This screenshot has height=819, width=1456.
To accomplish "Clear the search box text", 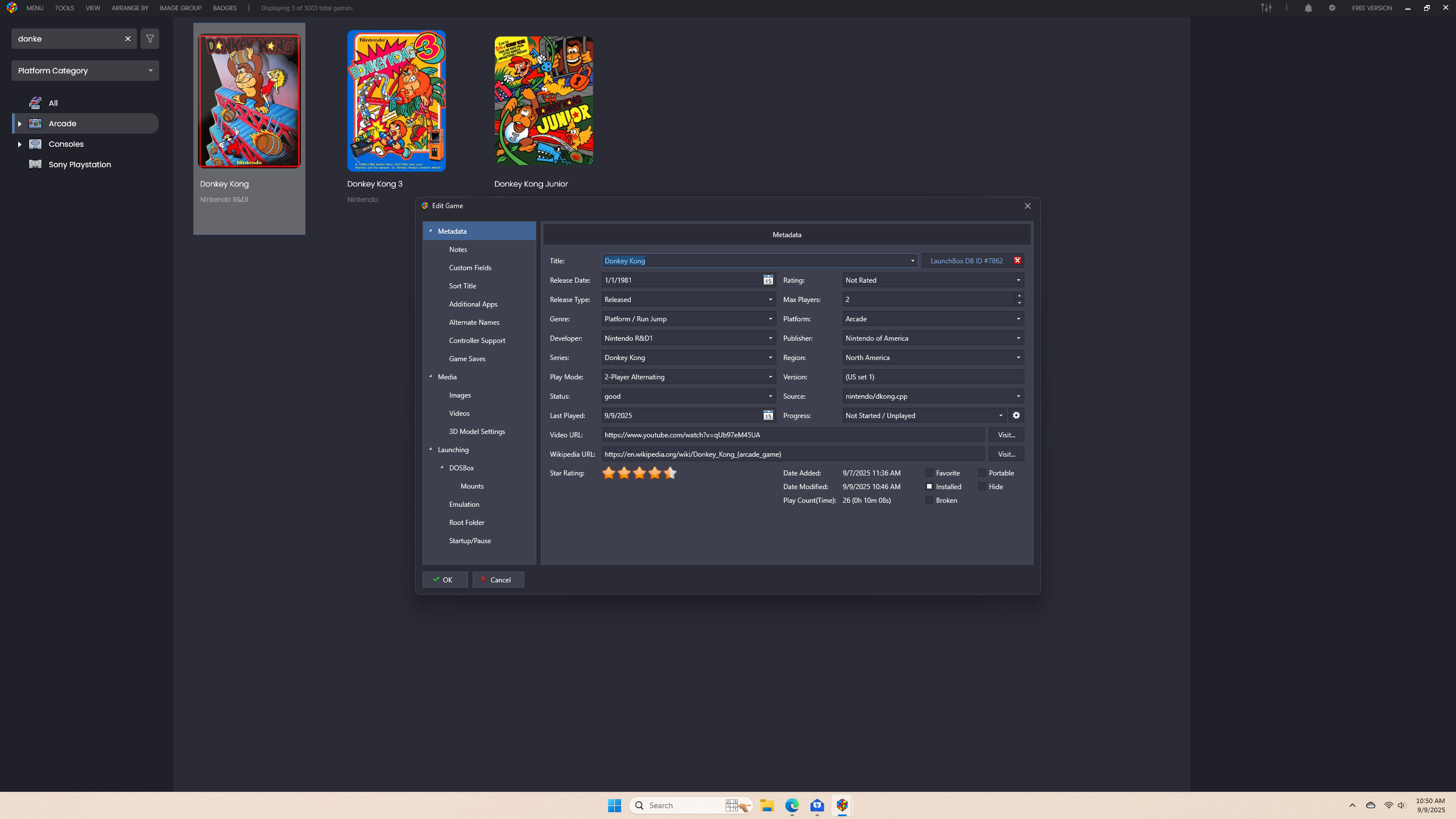I will click(x=128, y=39).
